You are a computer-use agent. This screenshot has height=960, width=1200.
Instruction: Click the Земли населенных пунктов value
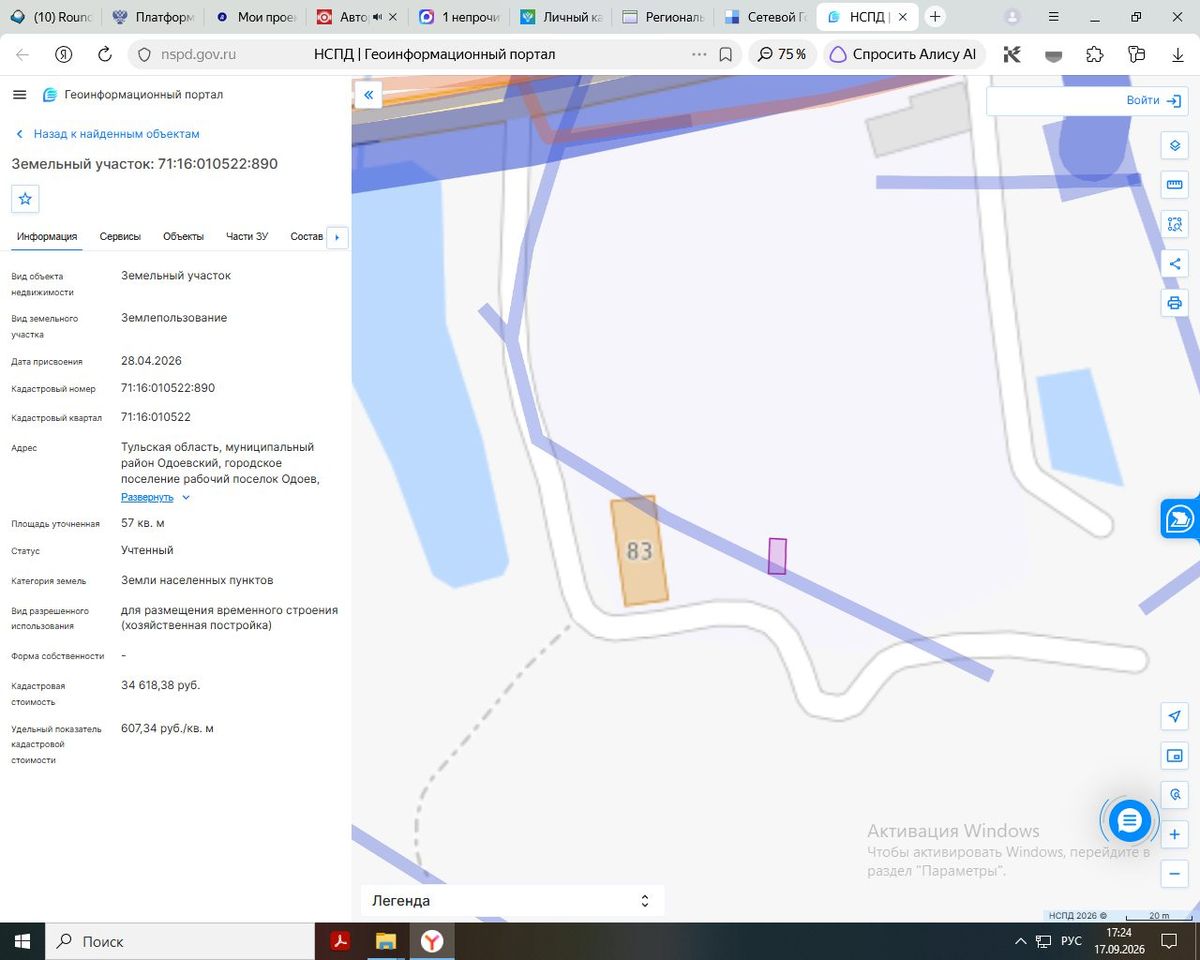click(197, 580)
